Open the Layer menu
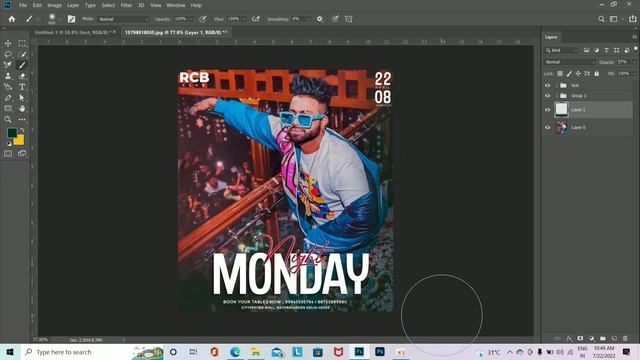640x360 pixels. (73, 5)
